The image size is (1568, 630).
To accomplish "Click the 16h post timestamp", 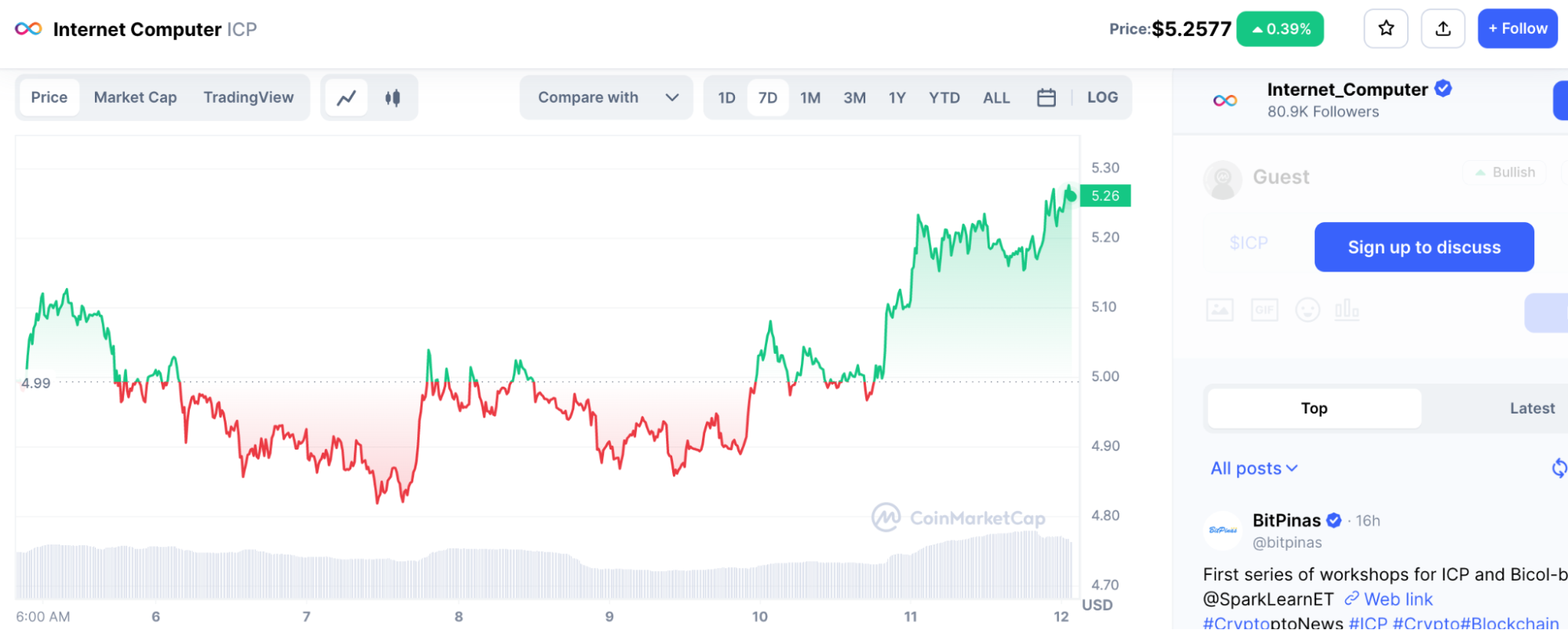I will (1367, 521).
